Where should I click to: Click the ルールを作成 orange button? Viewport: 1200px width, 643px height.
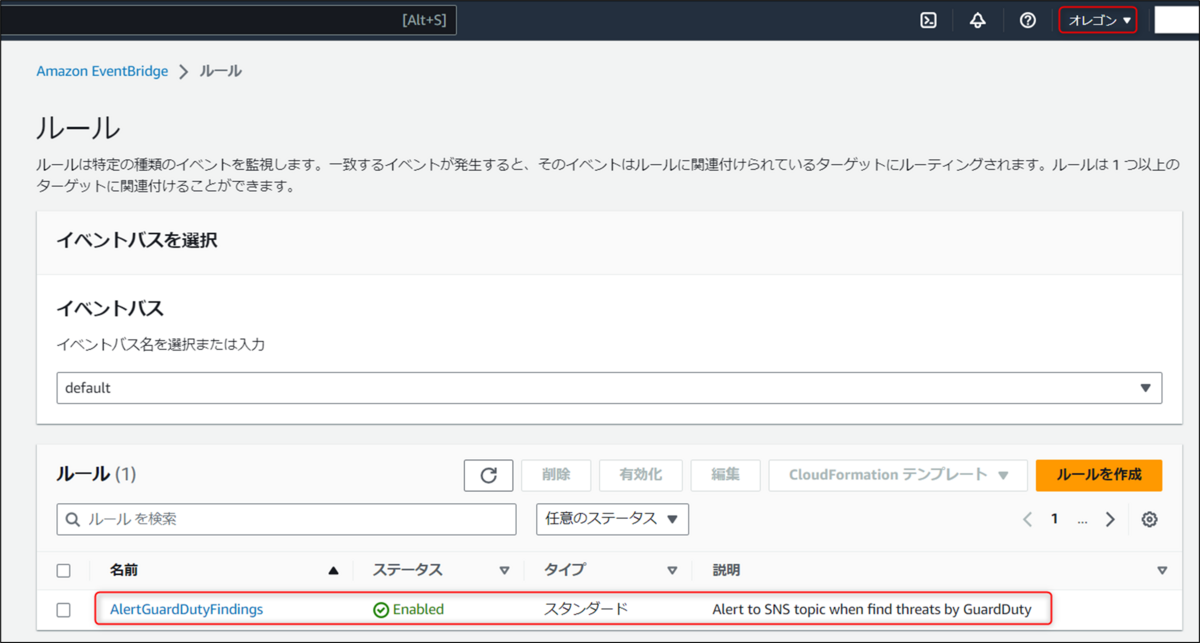tap(1098, 475)
